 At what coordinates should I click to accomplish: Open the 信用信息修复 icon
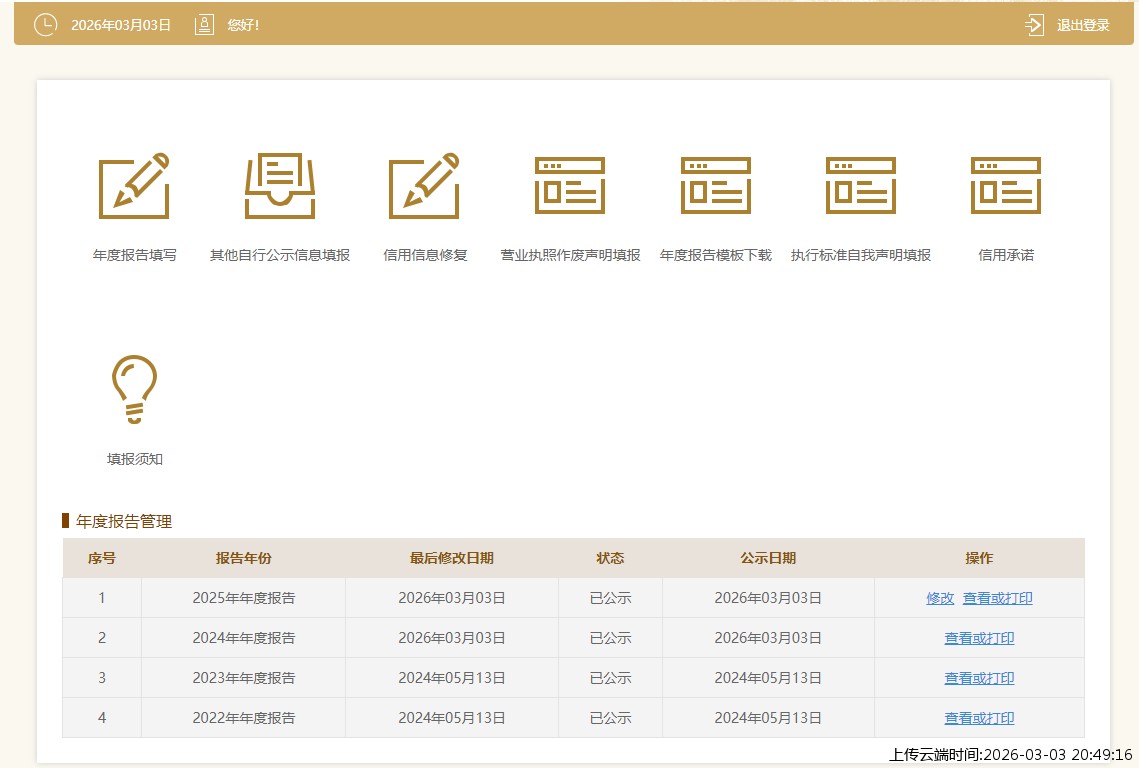425,187
